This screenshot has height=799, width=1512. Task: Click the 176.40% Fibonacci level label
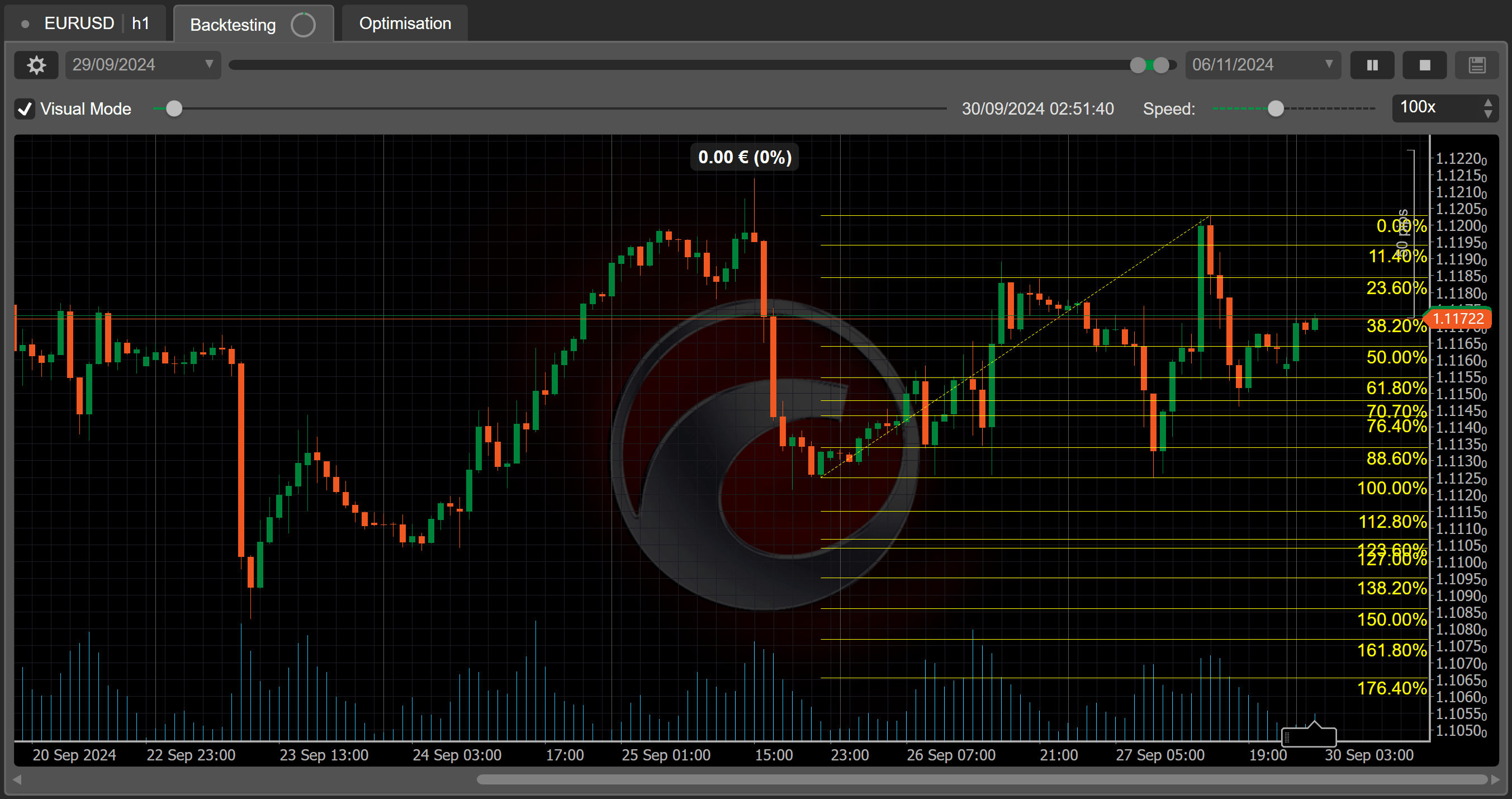[1392, 688]
